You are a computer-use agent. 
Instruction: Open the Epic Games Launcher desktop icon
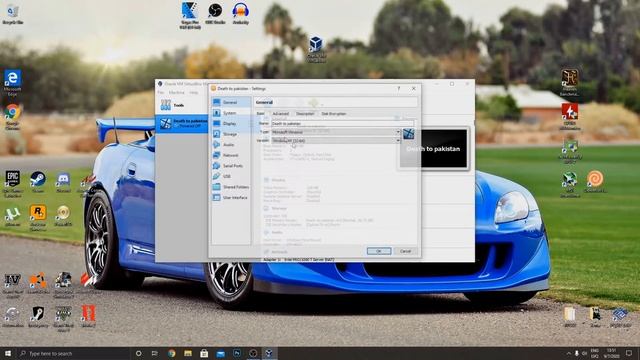point(13,184)
